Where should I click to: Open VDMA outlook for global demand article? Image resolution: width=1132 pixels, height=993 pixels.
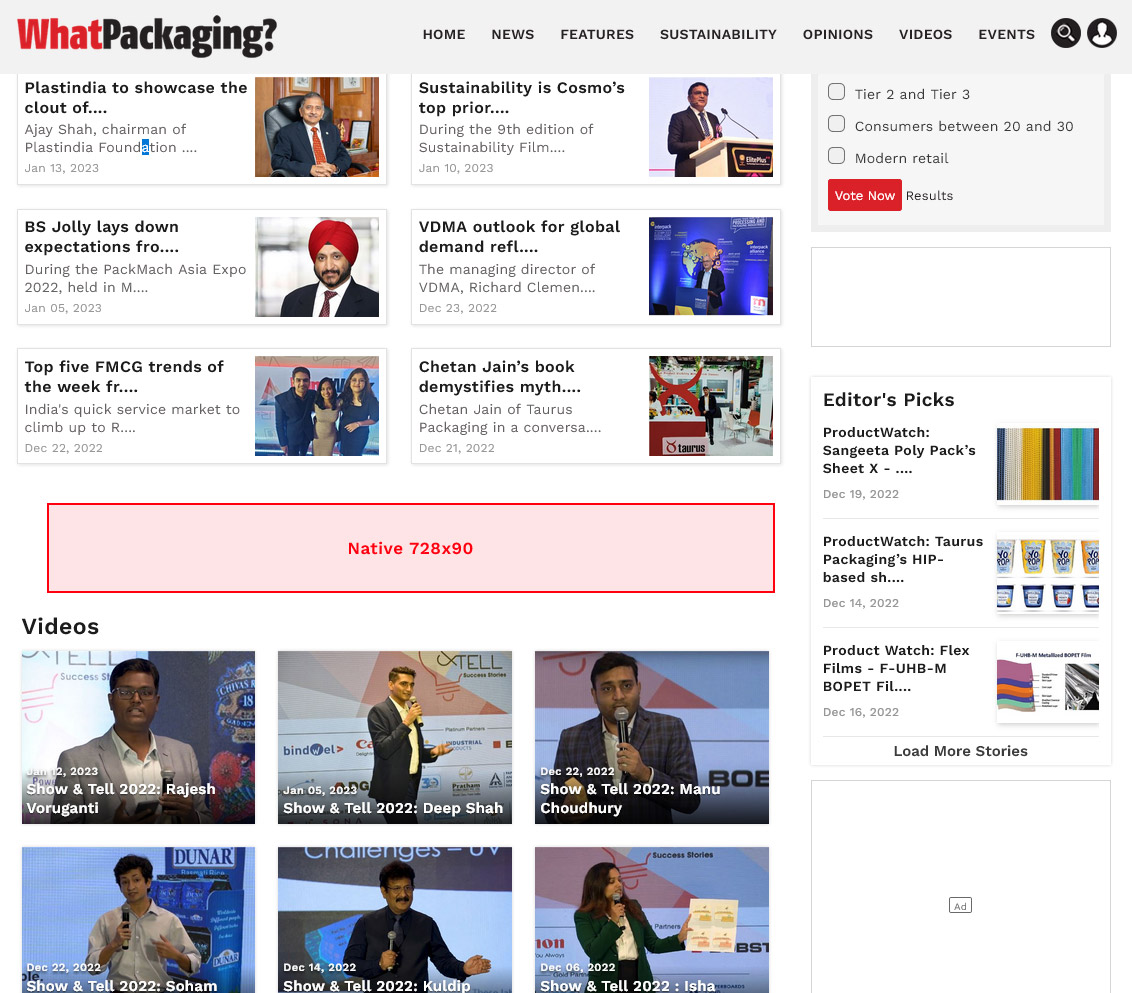(519, 237)
